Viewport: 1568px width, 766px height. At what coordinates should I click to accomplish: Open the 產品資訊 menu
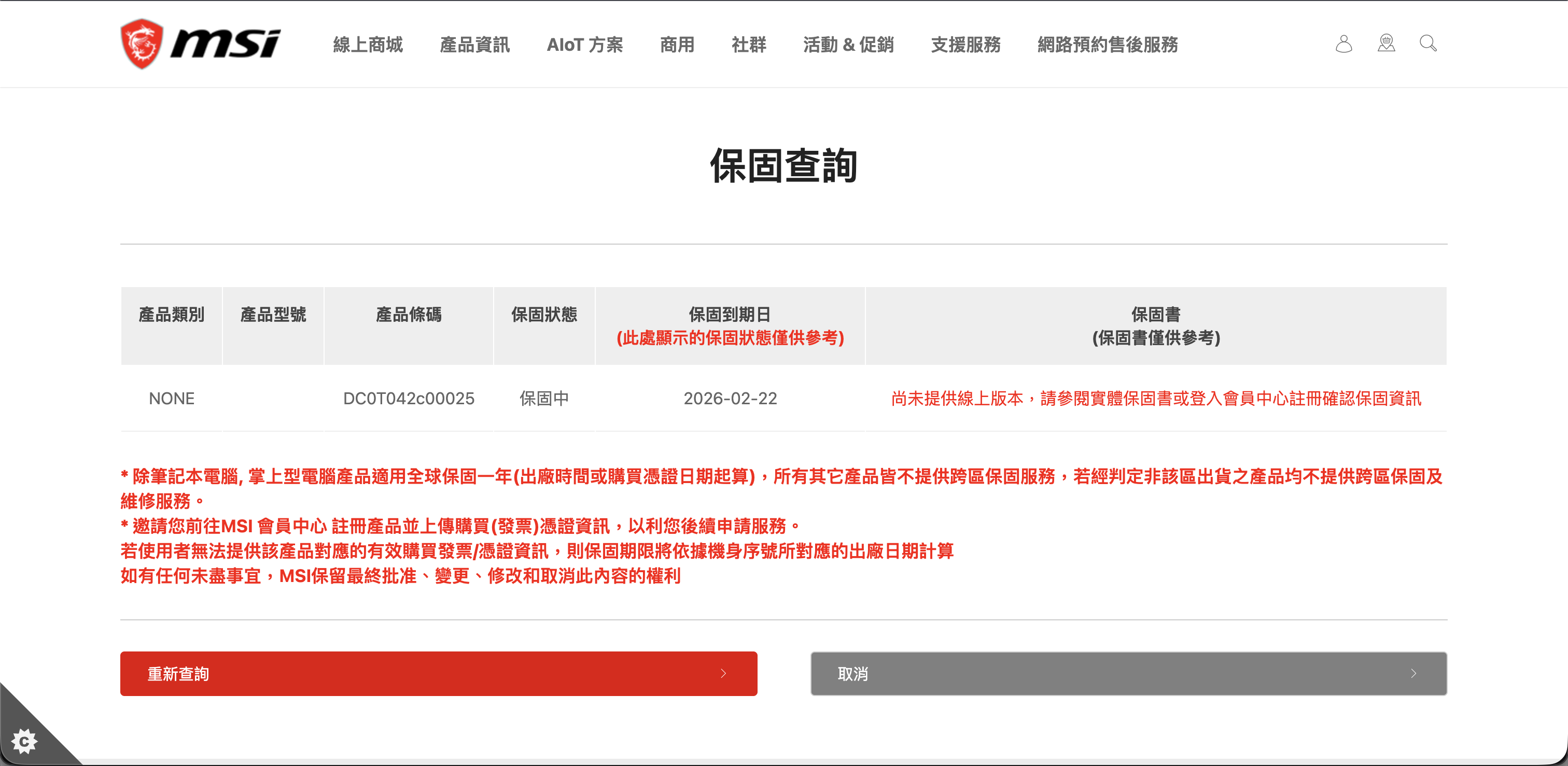(474, 45)
